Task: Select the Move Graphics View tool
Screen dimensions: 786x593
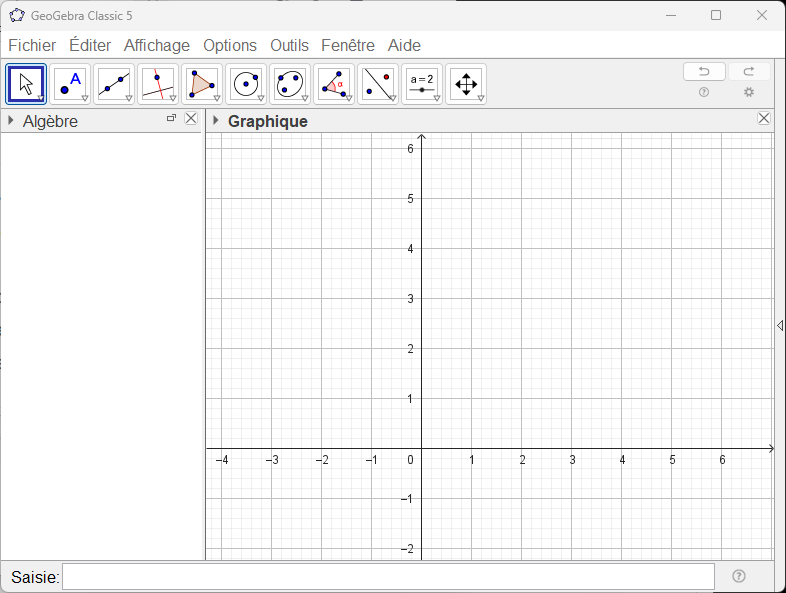Action: [466, 84]
